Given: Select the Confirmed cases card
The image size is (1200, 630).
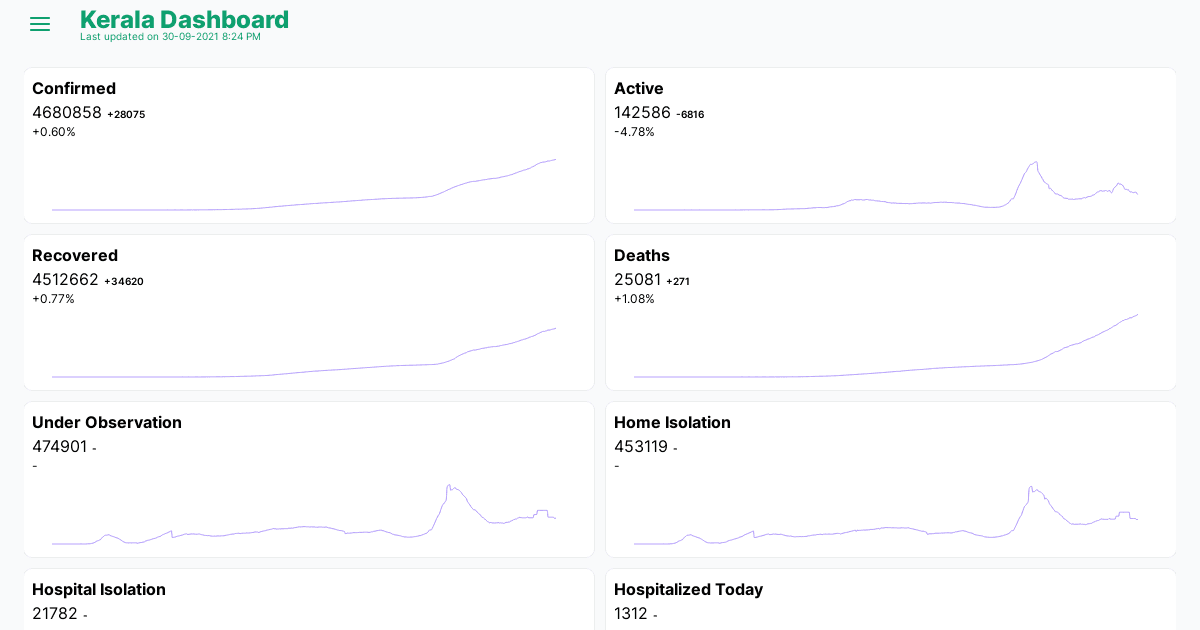Looking at the screenshot, I should tap(308, 145).
